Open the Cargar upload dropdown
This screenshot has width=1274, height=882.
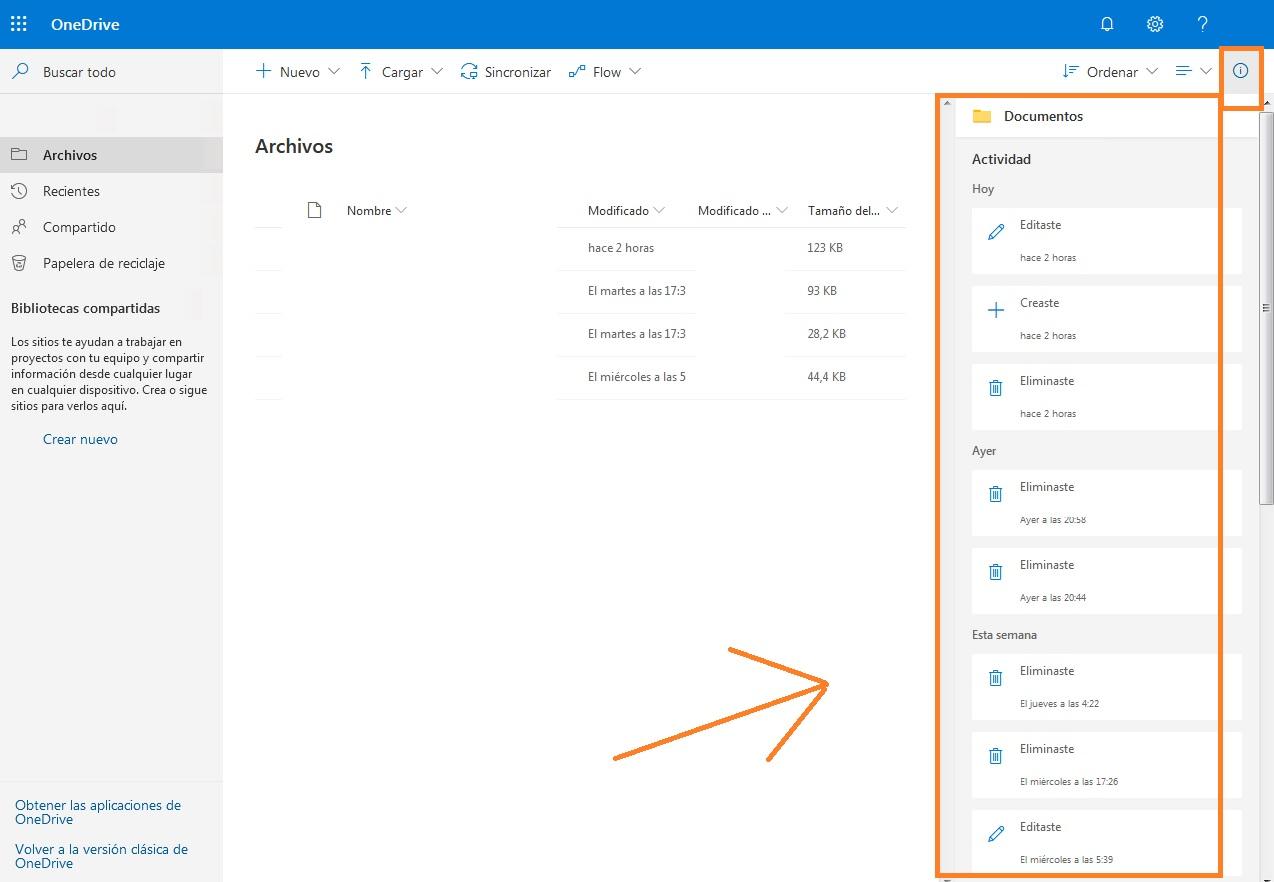click(437, 71)
